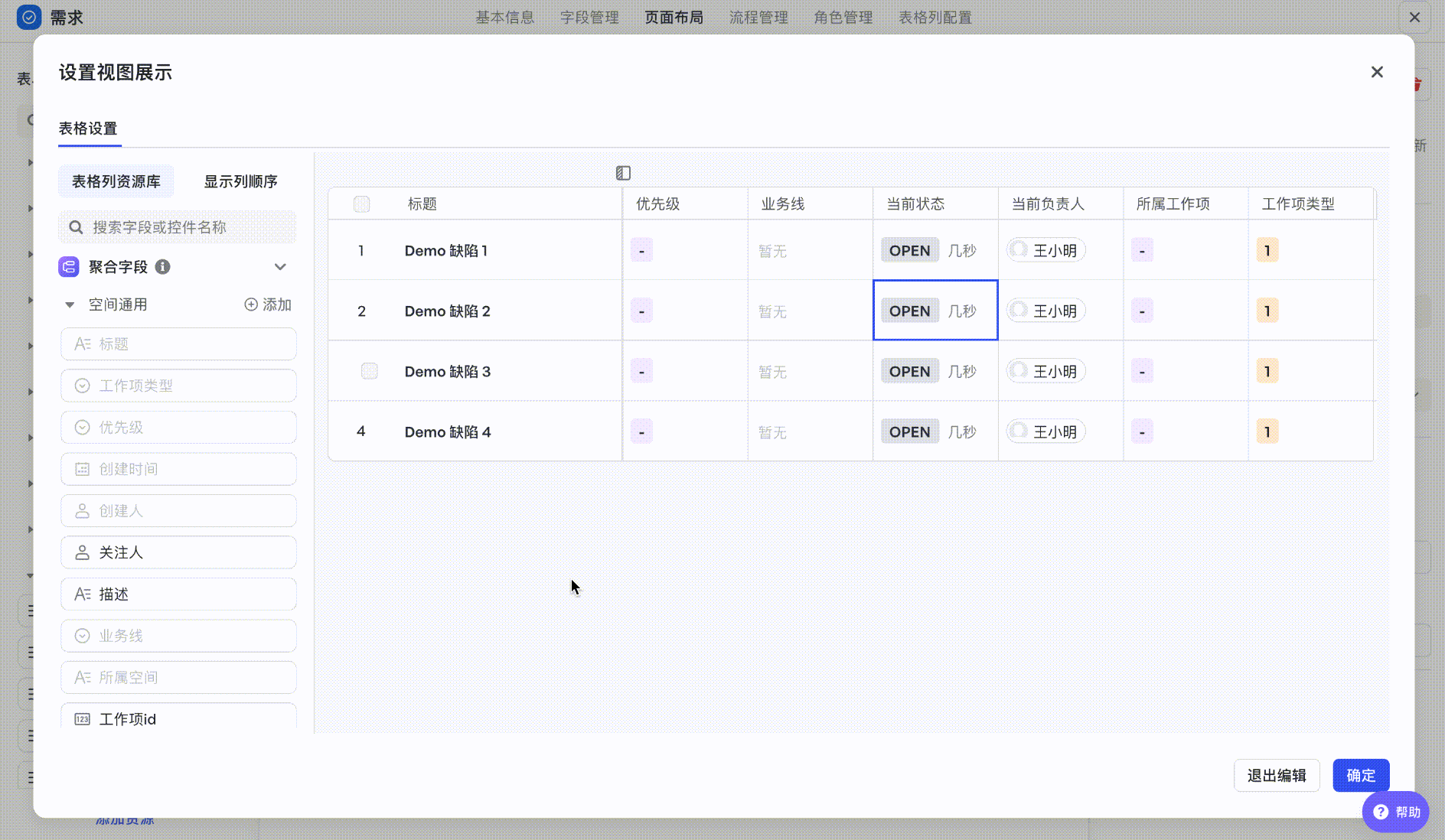Click the 标题 field text-type icon
Screen dimensions: 1445x840
[83, 344]
